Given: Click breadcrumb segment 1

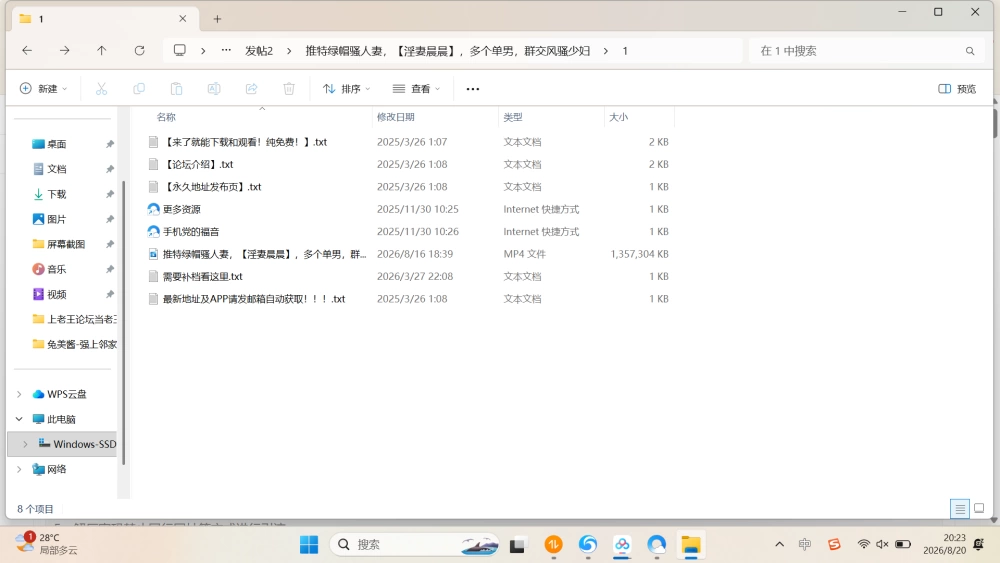Looking at the screenshot, I should tap(625, 51).
